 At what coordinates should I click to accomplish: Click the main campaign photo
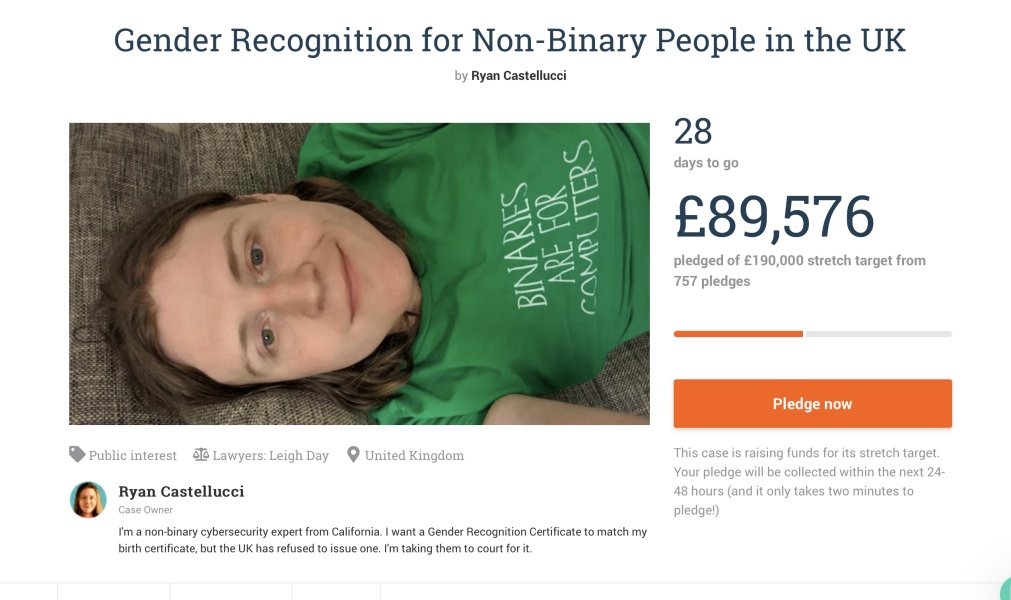coord(359,273)
